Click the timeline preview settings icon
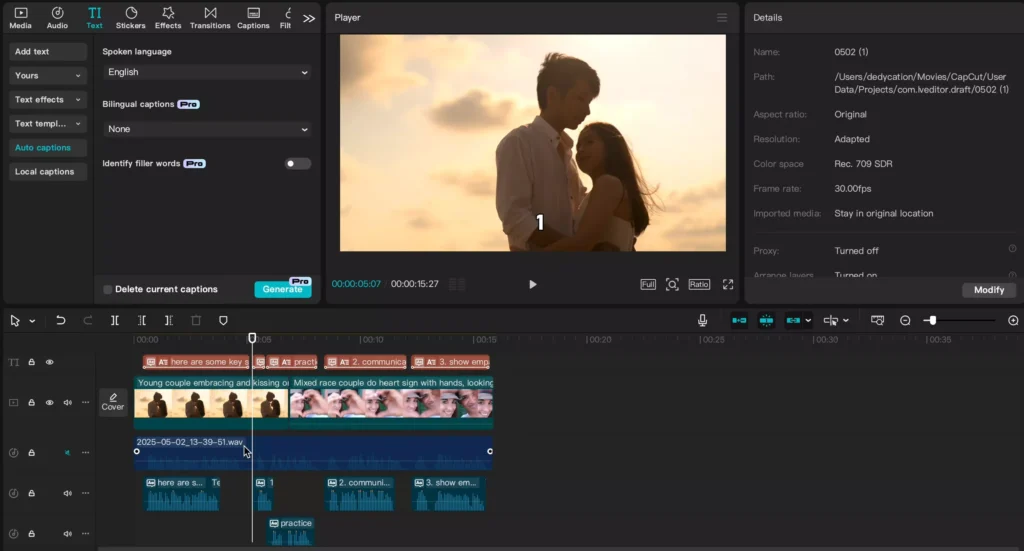This screenshot has width=1024, height=551. pyautogui.click(x=877, y=321)
